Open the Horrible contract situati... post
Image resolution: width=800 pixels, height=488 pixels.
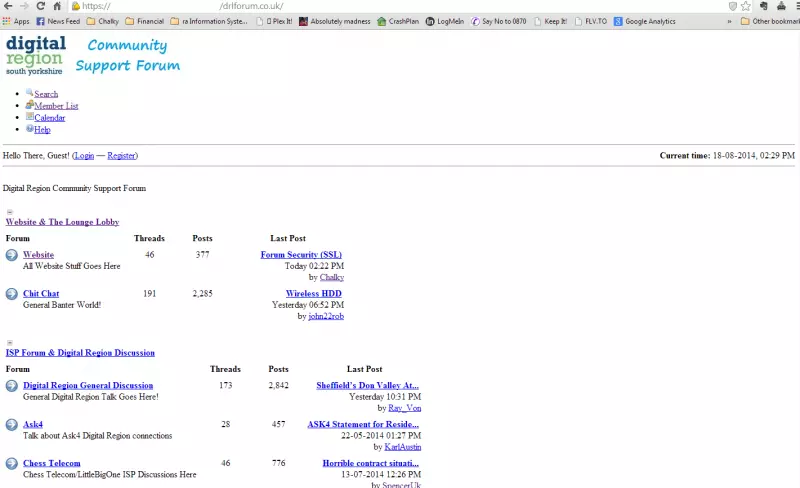click(370, 463)
